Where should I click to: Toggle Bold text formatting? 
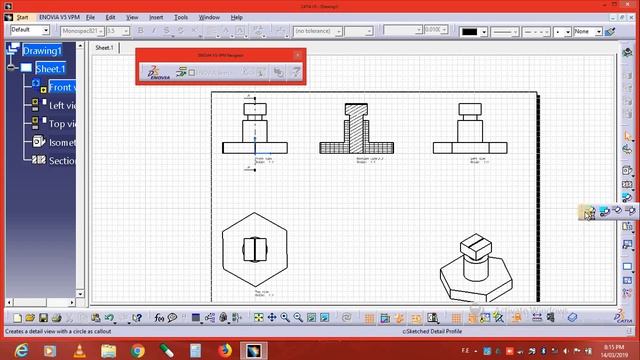[141, 31]
